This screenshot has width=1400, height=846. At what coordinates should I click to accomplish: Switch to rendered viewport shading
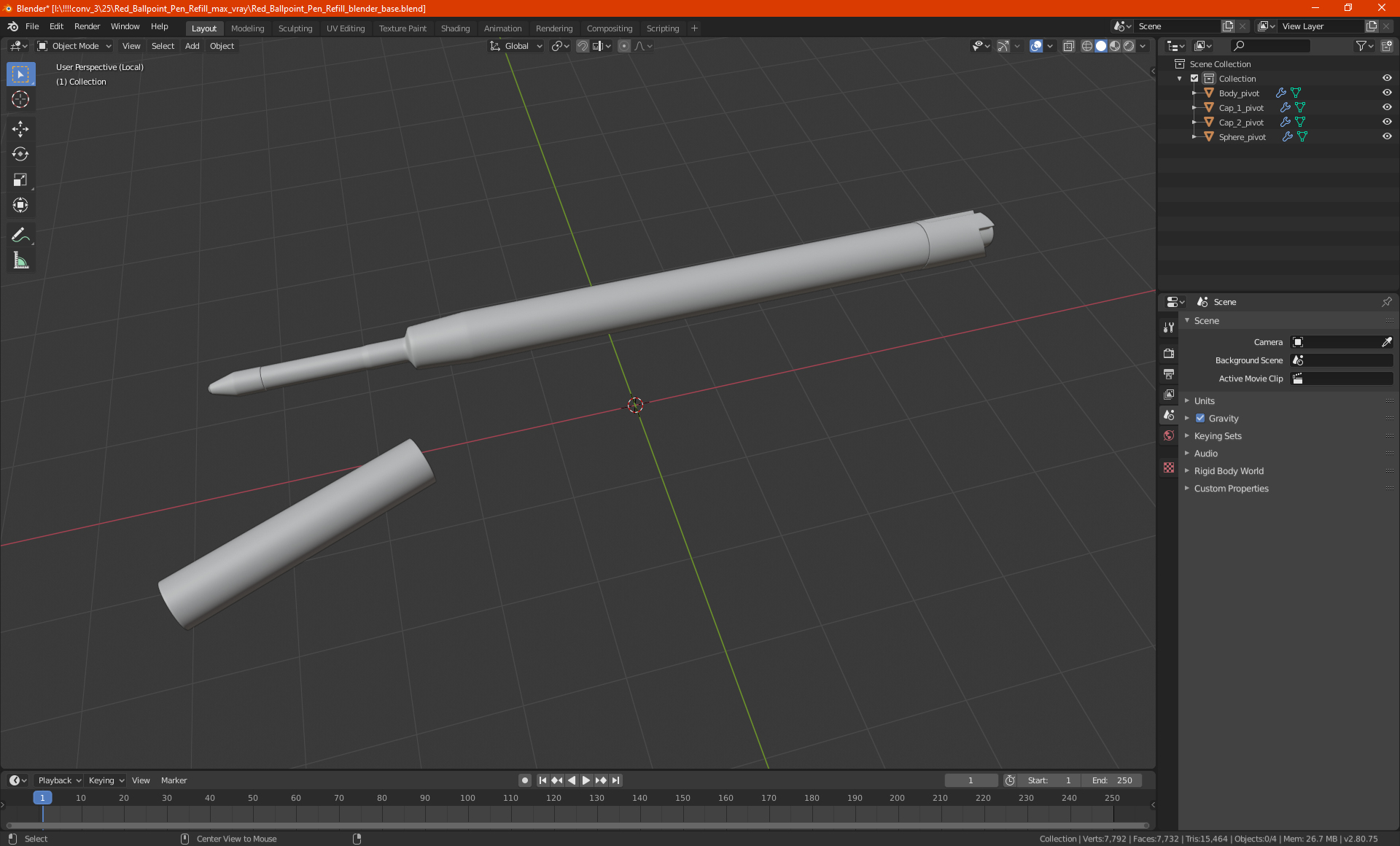[1129, 46]
